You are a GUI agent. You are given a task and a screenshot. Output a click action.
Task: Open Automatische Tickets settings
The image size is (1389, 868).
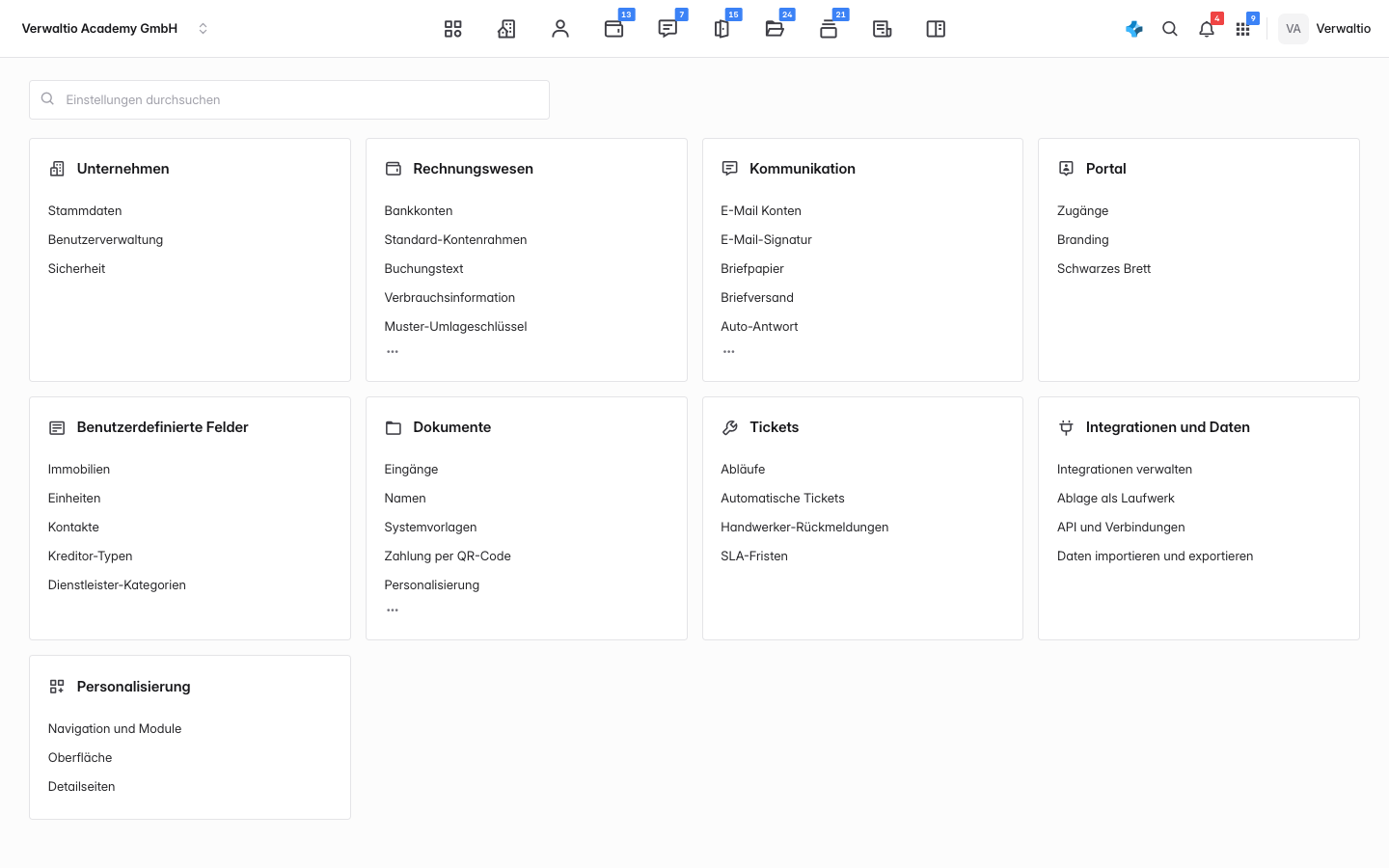pos(783,499)
